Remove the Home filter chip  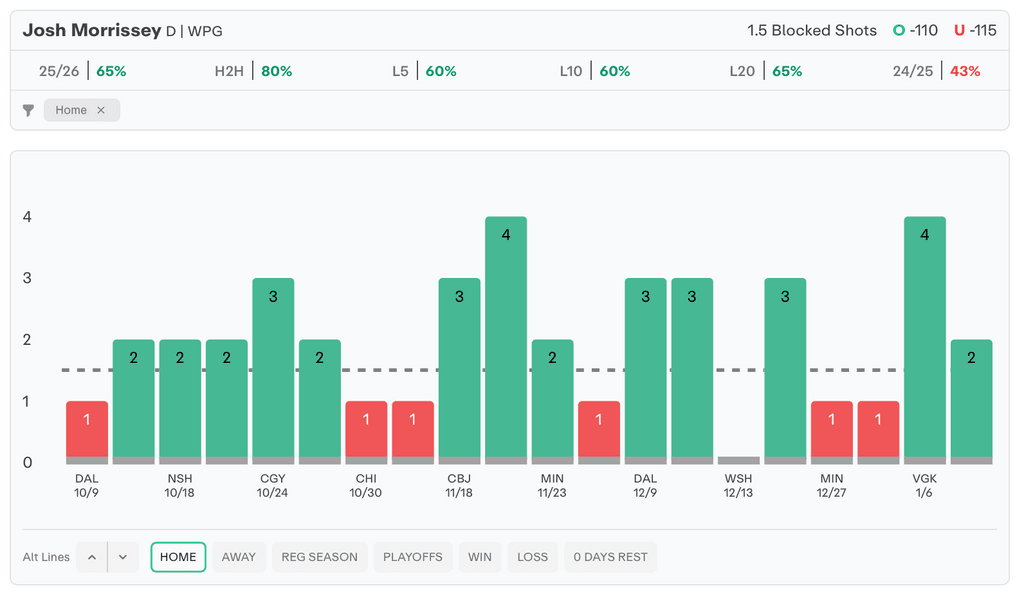tap(101, 110)
